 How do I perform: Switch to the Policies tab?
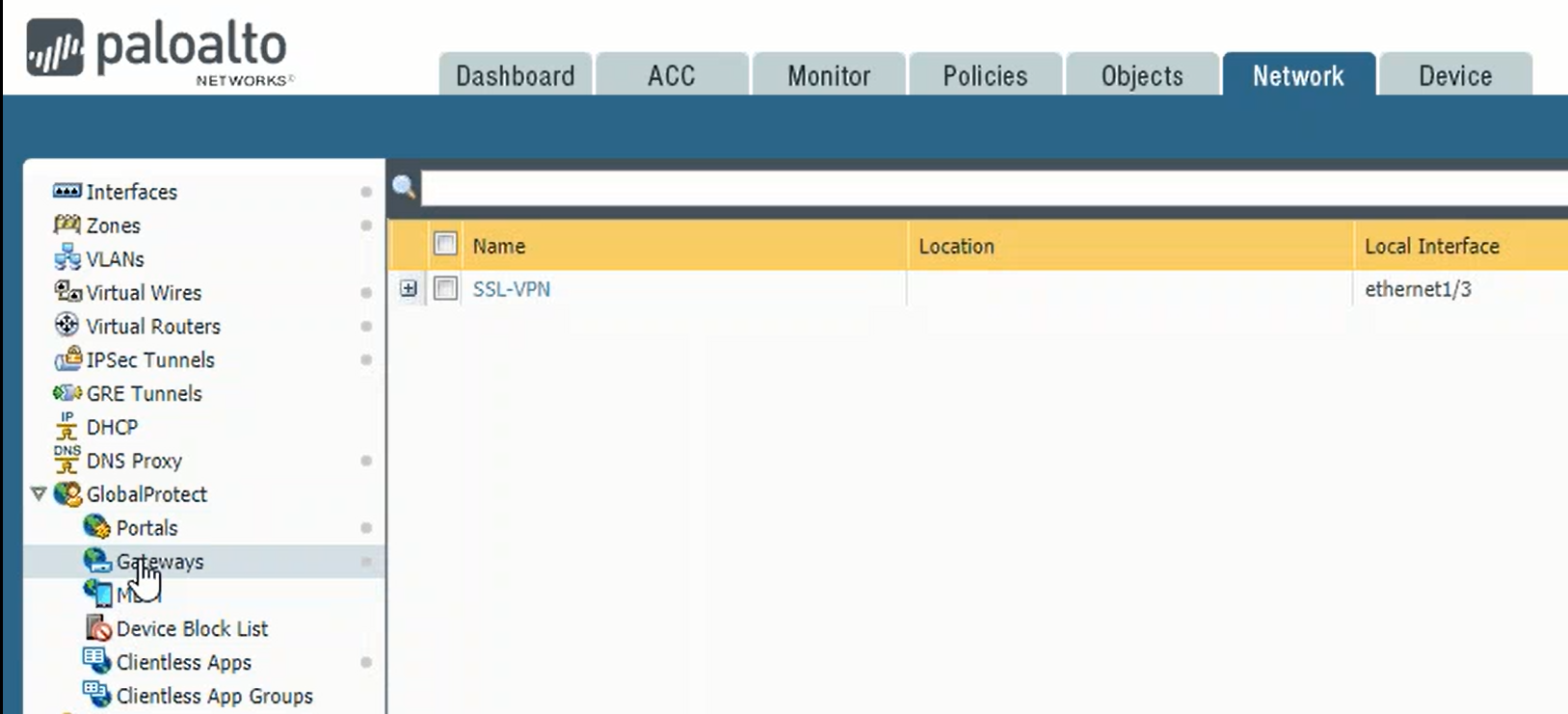985,76
